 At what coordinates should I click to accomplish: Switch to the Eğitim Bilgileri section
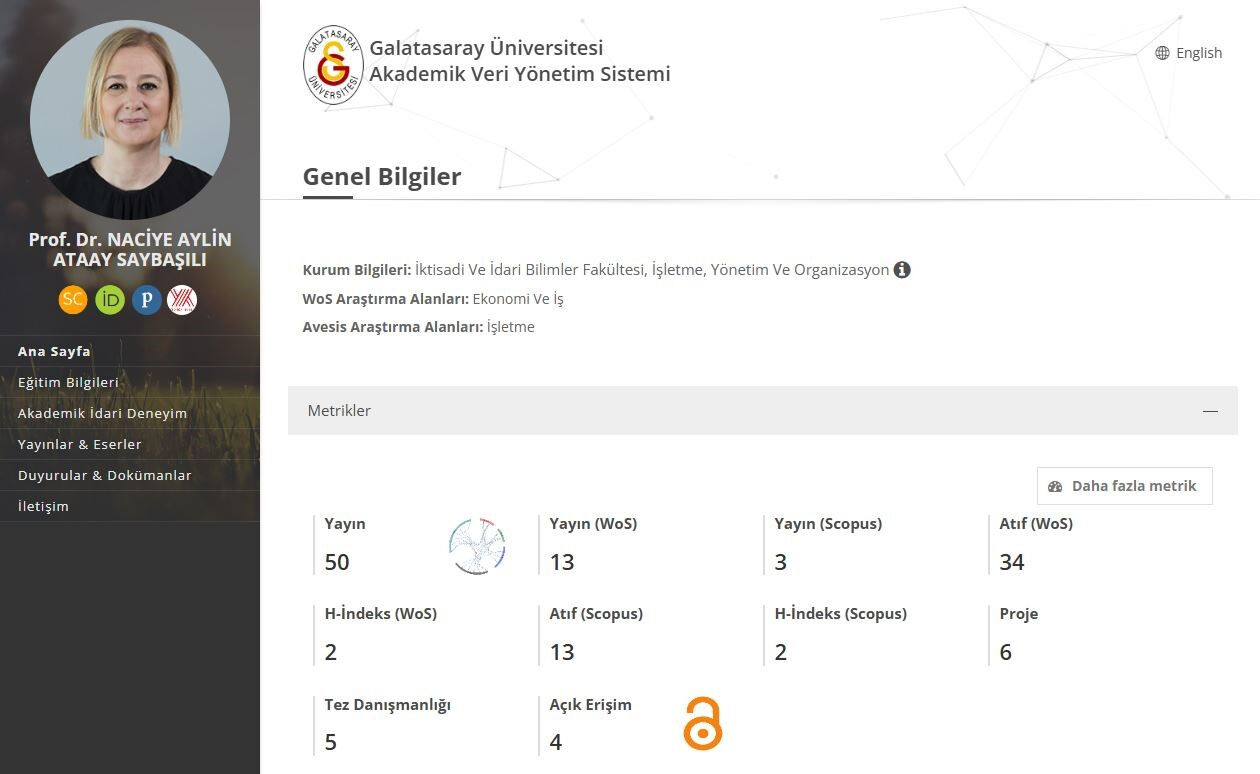click(68, 382)
